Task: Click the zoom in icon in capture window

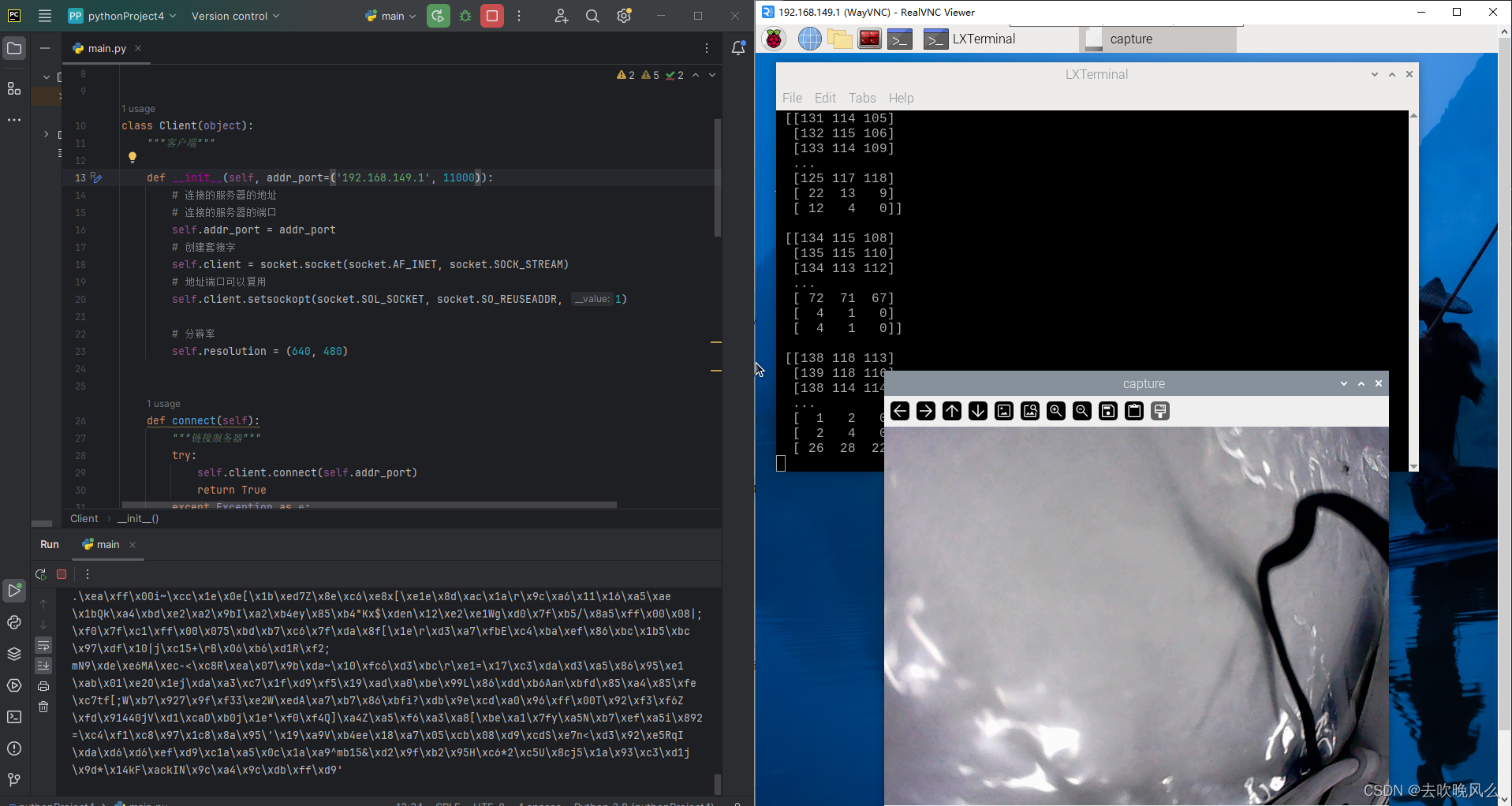Action: (x=1056, y=411)
